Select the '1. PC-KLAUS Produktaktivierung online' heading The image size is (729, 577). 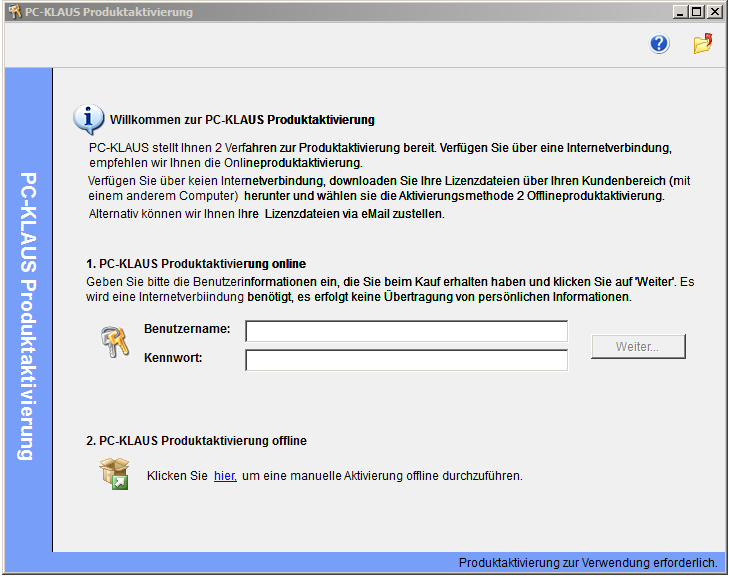tap(196, 263)
